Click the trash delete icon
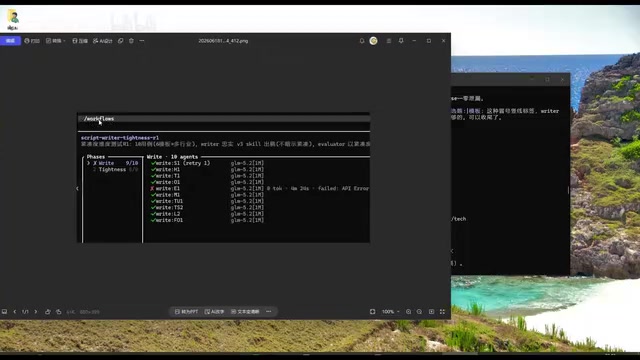 131,41
